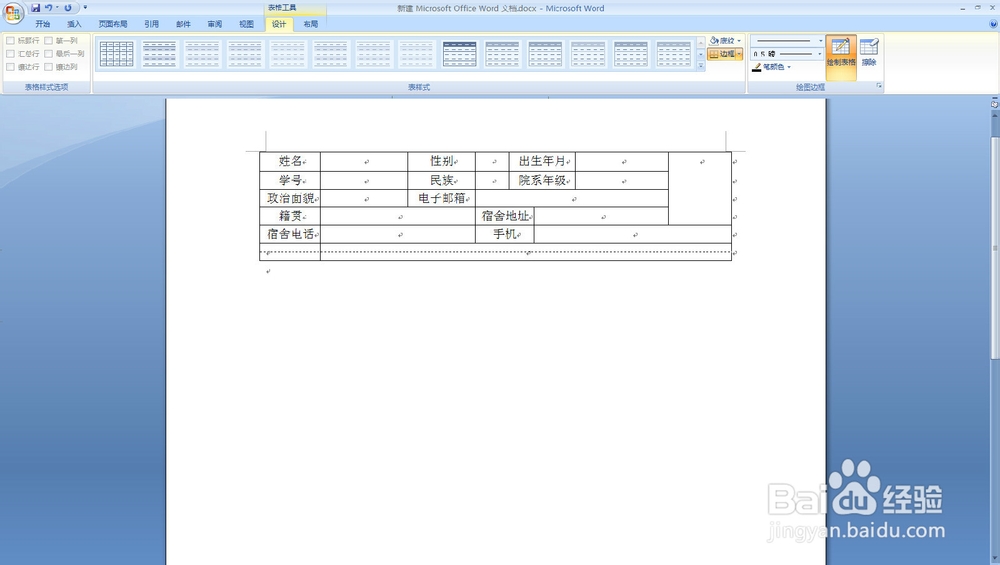
Task: Click the 姓名 table cell
Action: coord(290,161)
